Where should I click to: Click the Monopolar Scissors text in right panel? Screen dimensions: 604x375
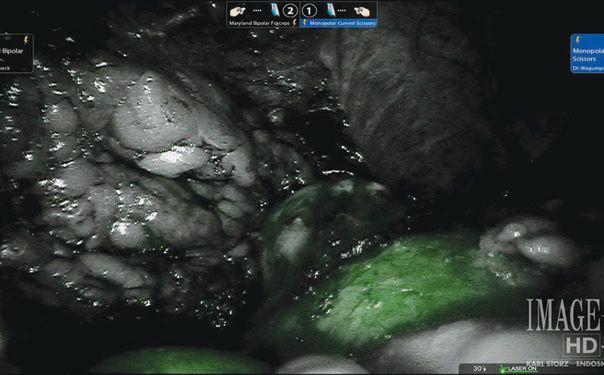coord(588,55)
